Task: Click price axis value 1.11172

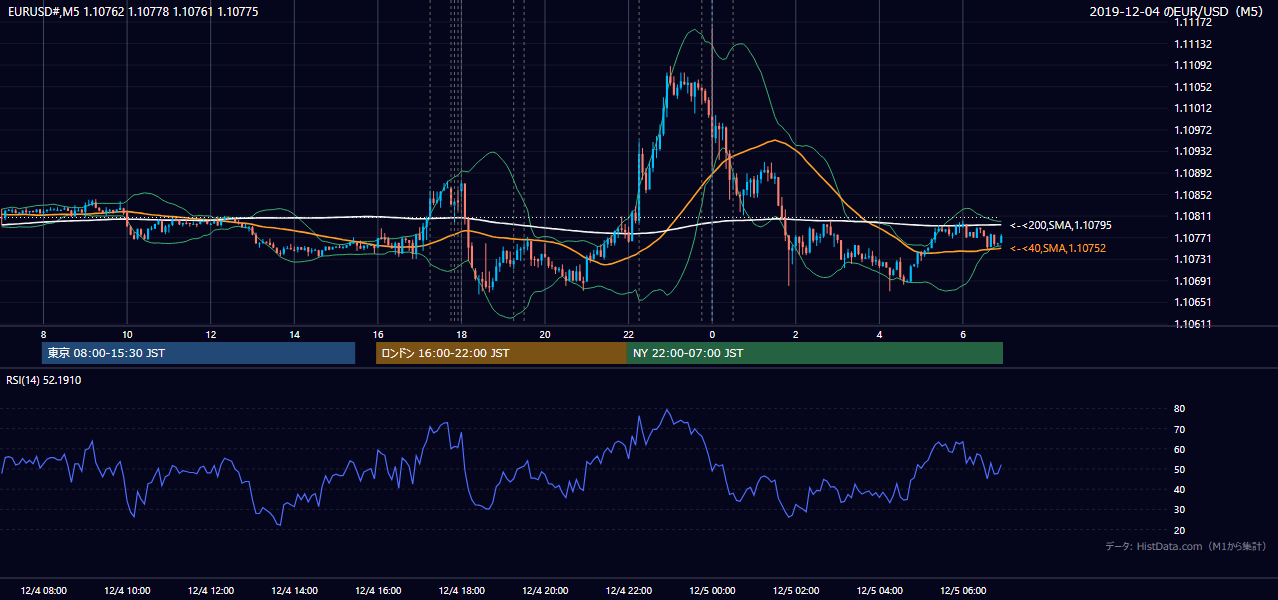Action: (1193, 23)
